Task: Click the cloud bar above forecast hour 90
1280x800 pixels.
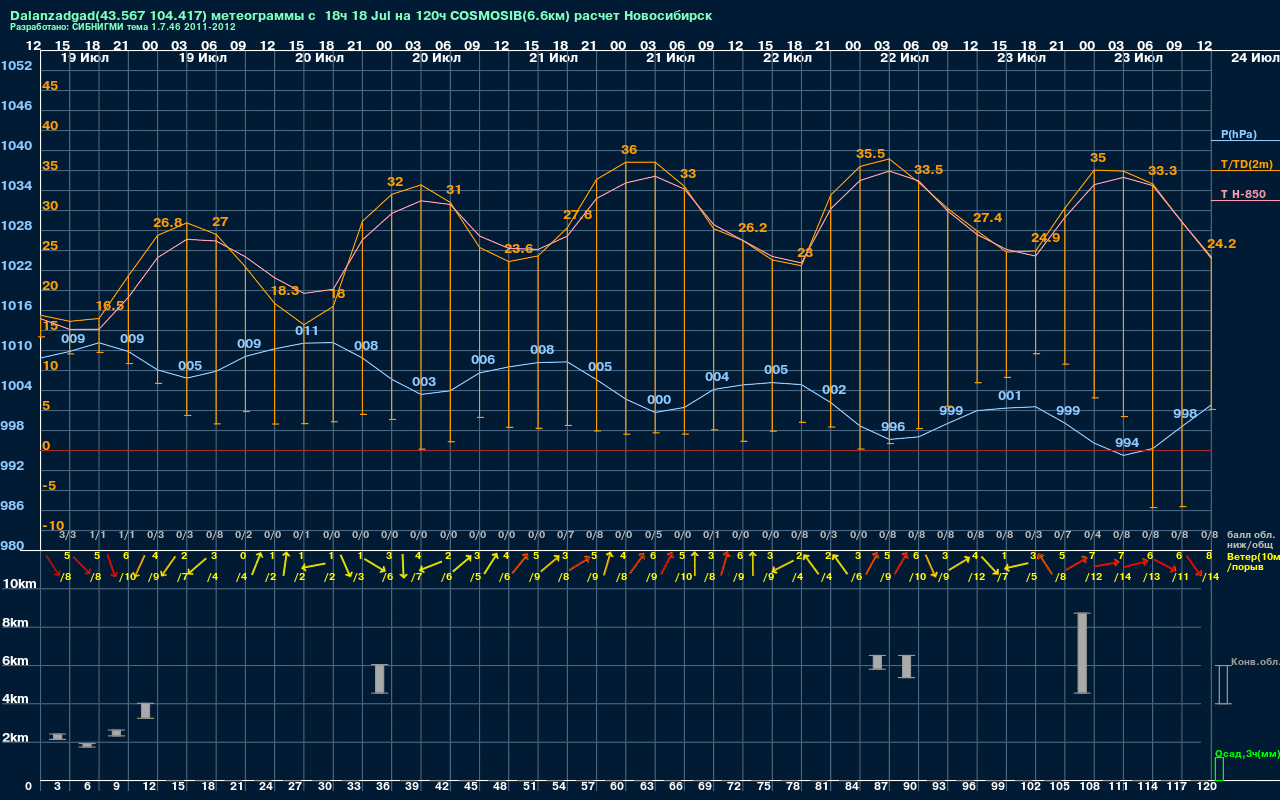Action: coord(906,667)
